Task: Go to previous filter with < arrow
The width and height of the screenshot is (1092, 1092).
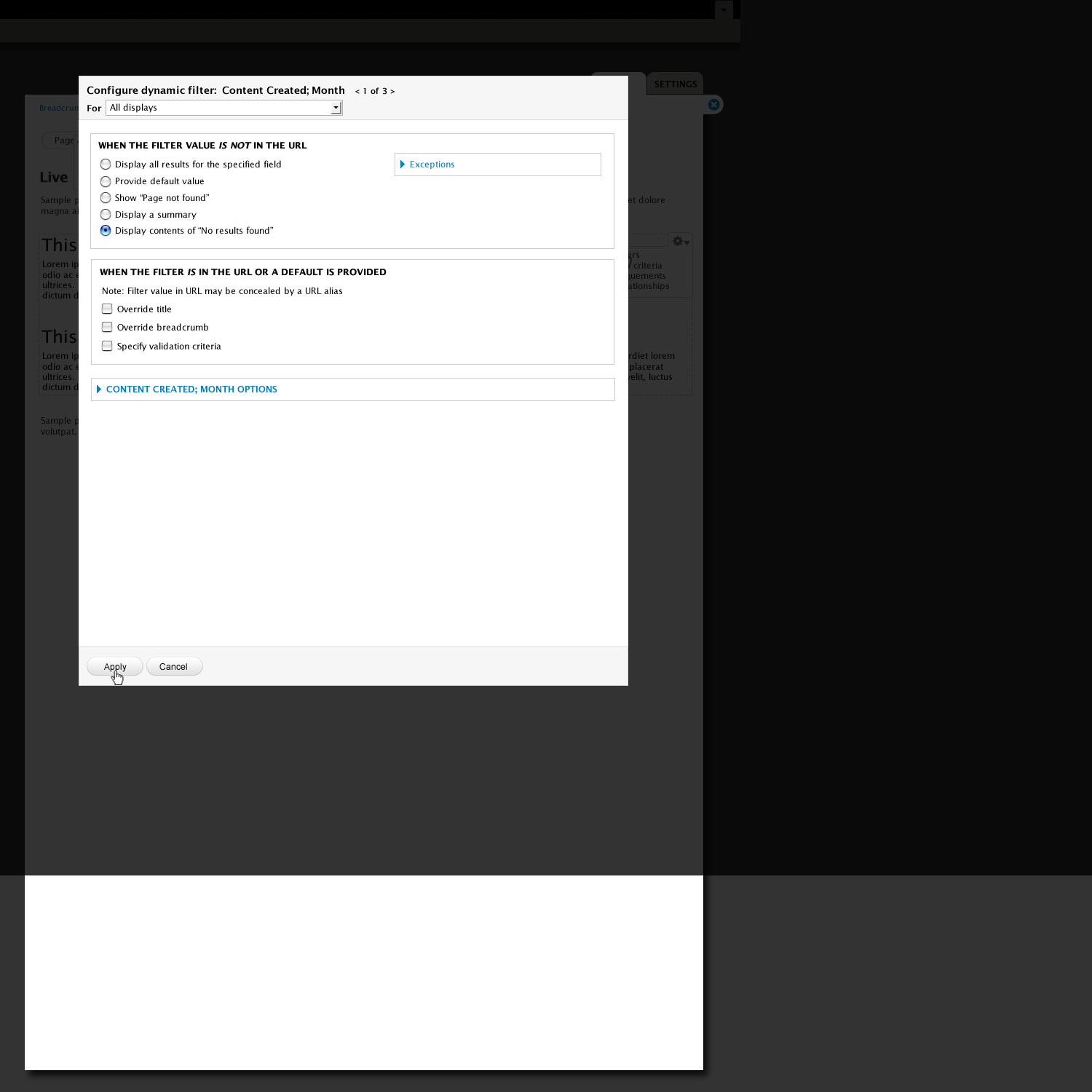Action: coord(357,92)
